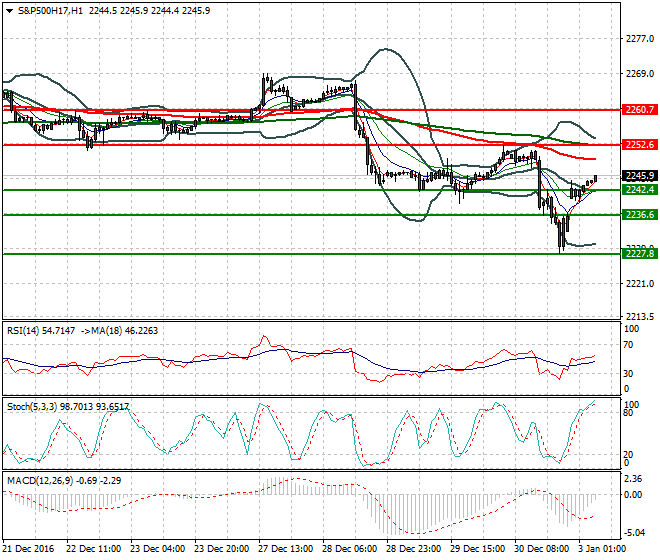Click the black 2245.9 current price label
The image size is (660, 560).
pos(639,176)
